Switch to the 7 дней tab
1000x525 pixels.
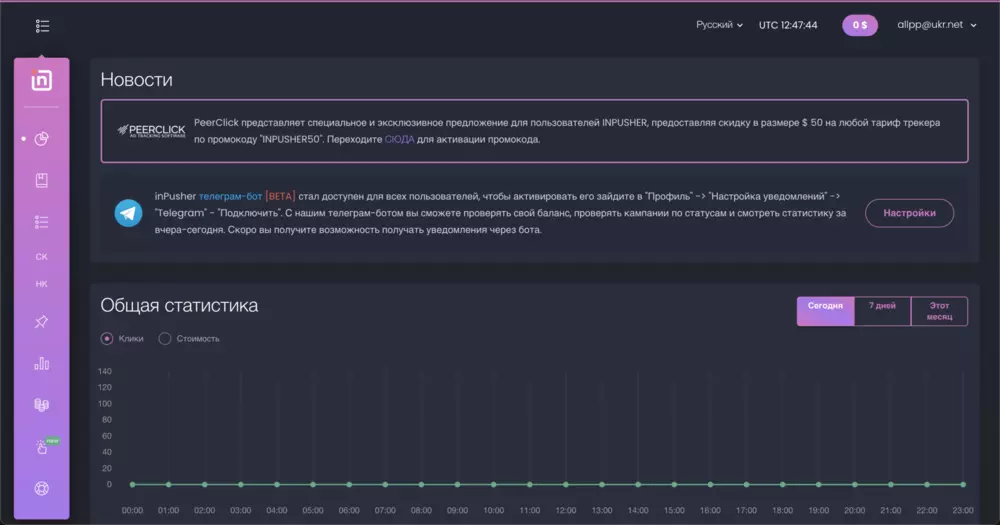coord(882,311)
